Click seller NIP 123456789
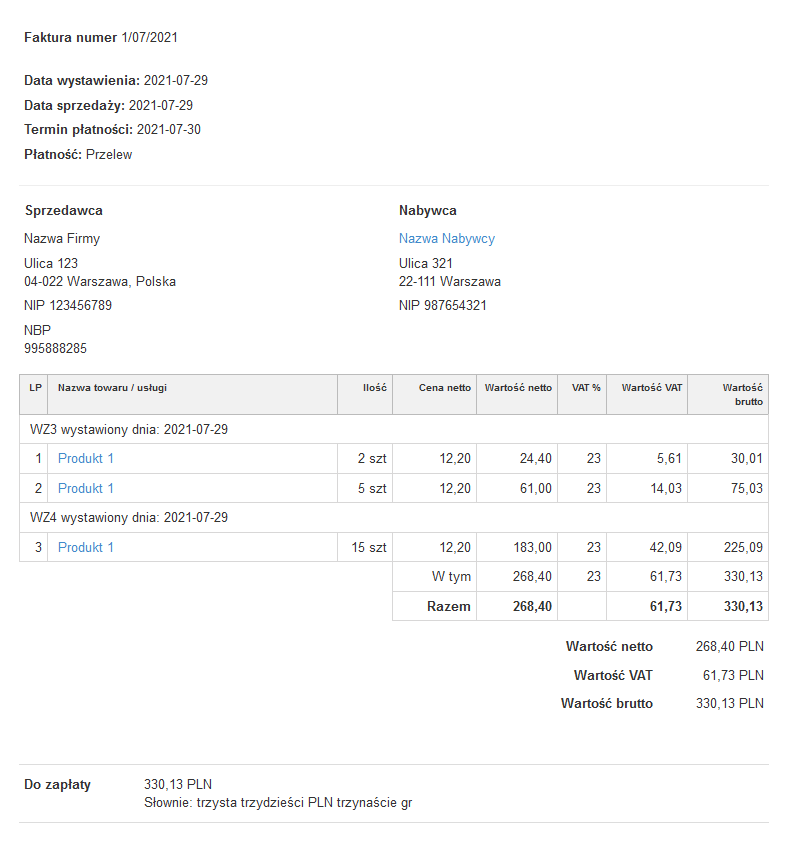This screenshot has height=863, width=793. tap(68, 305)
